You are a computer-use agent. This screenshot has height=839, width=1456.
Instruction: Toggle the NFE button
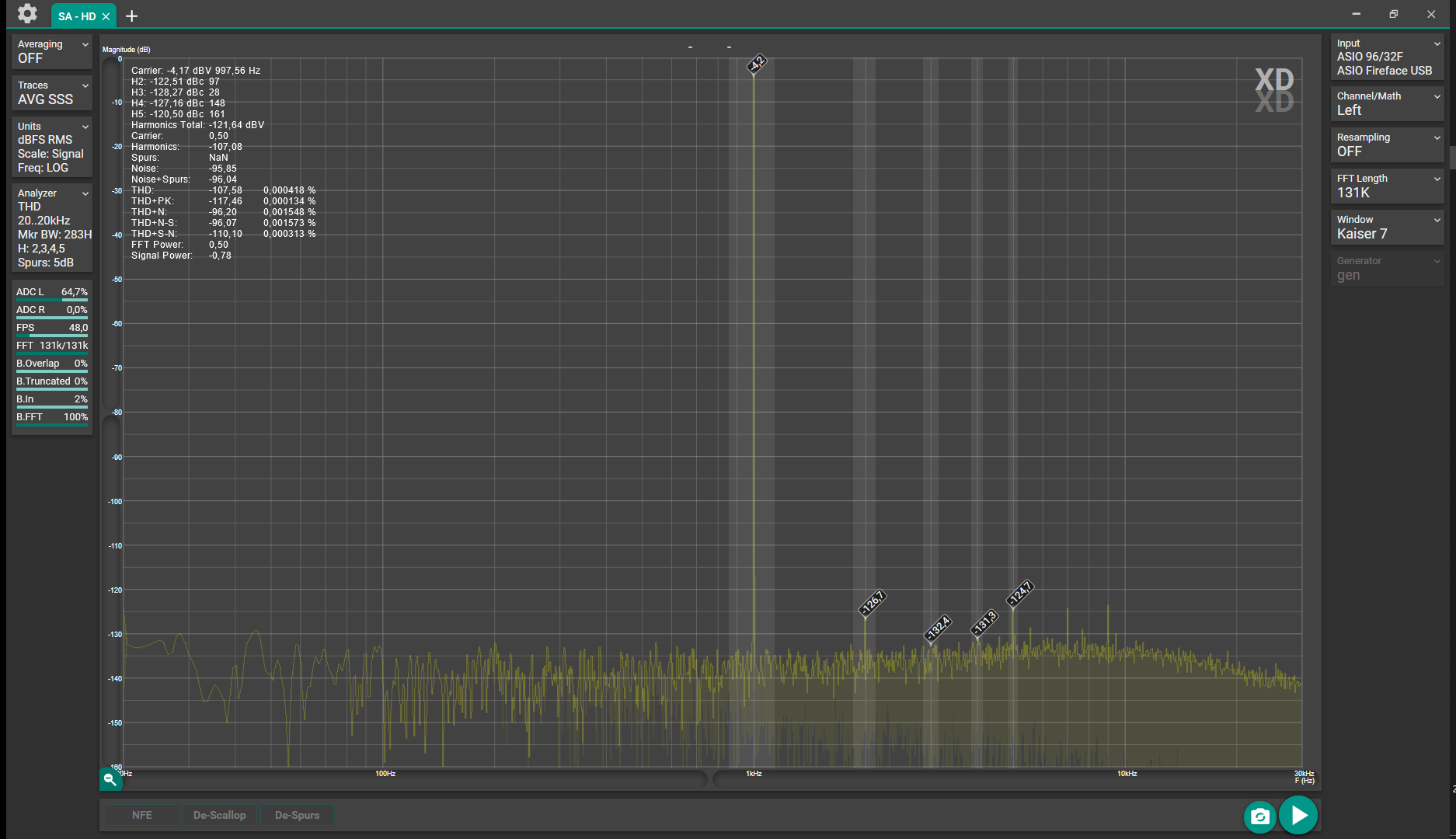click(x=142, y=815)
